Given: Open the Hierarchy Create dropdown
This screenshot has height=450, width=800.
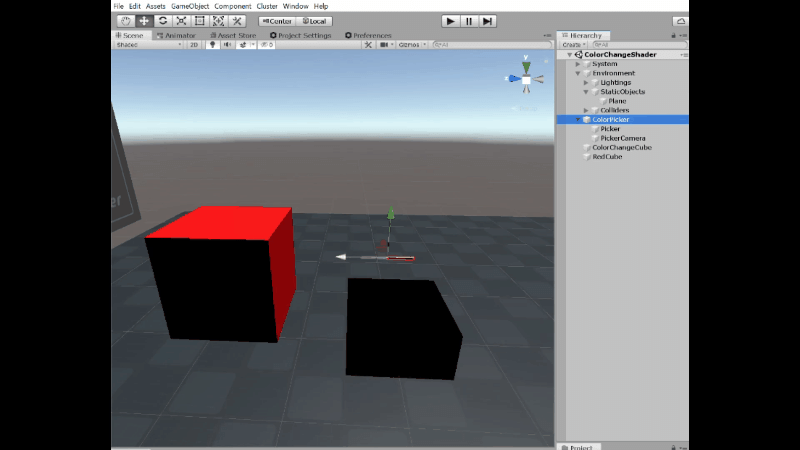Looking at the screenshot, I should click(574, 45).
